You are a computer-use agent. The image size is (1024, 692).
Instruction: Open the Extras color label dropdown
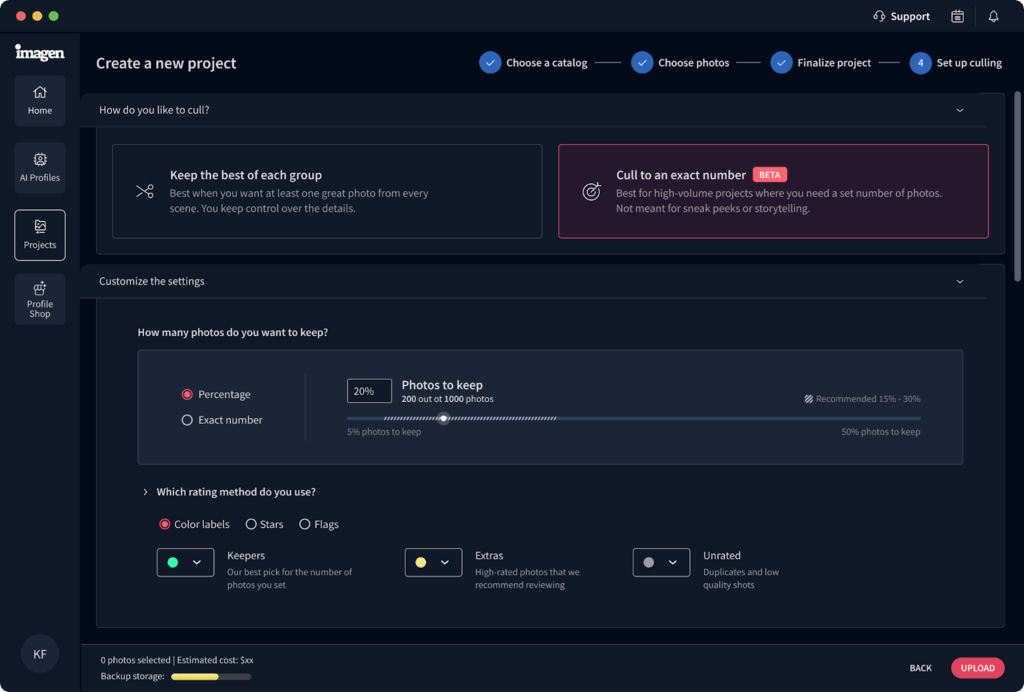pos(433,563)
